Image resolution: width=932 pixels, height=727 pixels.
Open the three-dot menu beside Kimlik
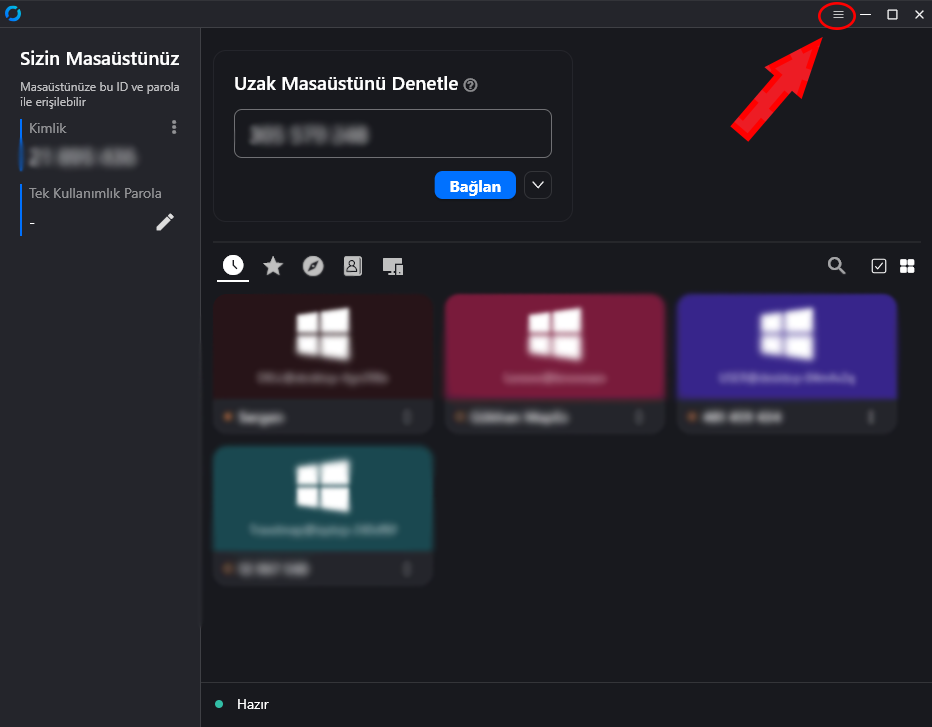point(174,127)
